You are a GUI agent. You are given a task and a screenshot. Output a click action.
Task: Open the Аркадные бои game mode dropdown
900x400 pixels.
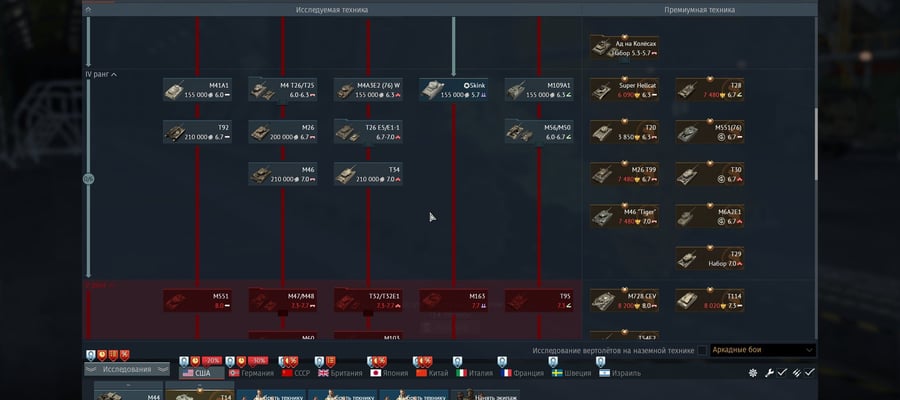pyautogui.click(x=763, y=350)
